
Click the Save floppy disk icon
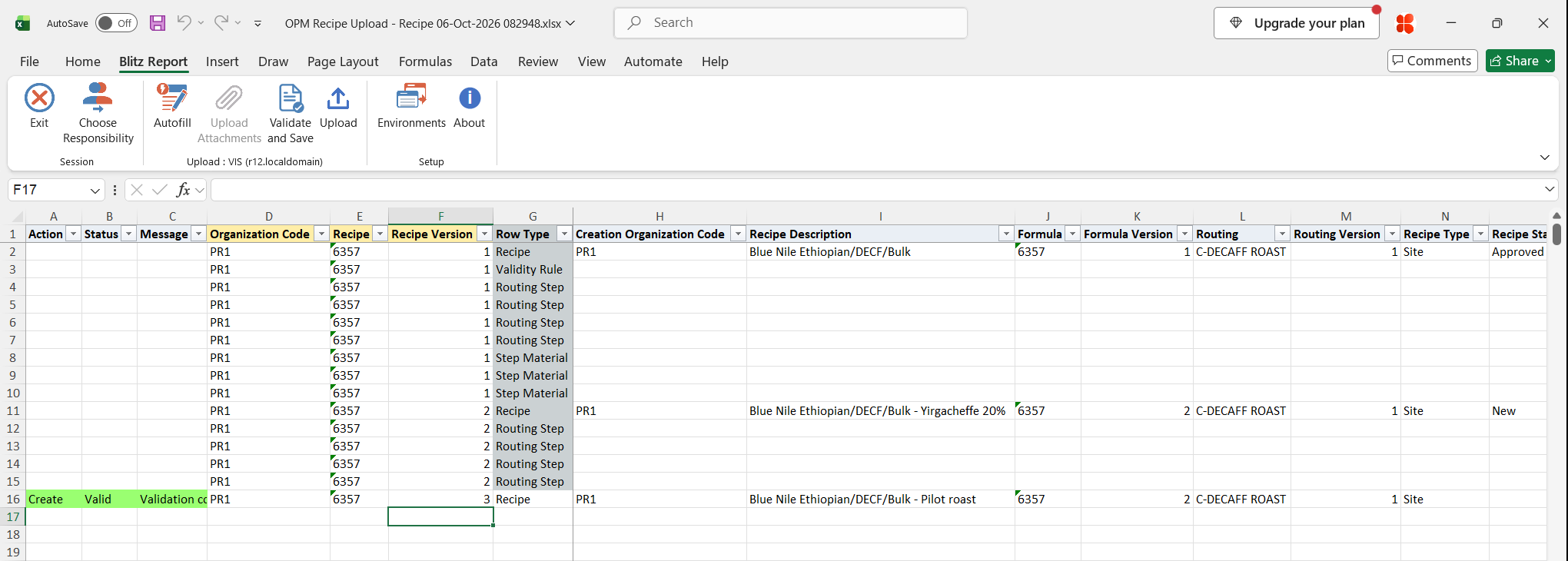(x=158, y=23)
